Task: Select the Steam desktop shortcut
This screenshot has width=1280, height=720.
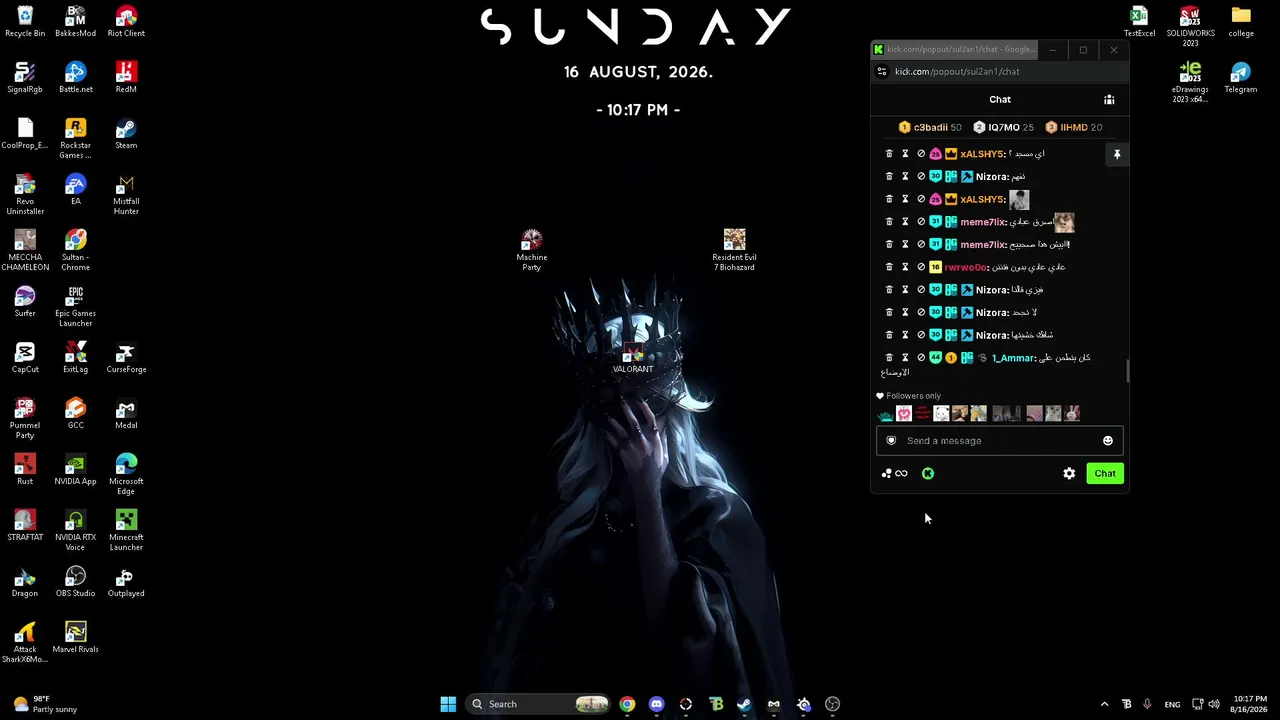Action: (126, 134)
